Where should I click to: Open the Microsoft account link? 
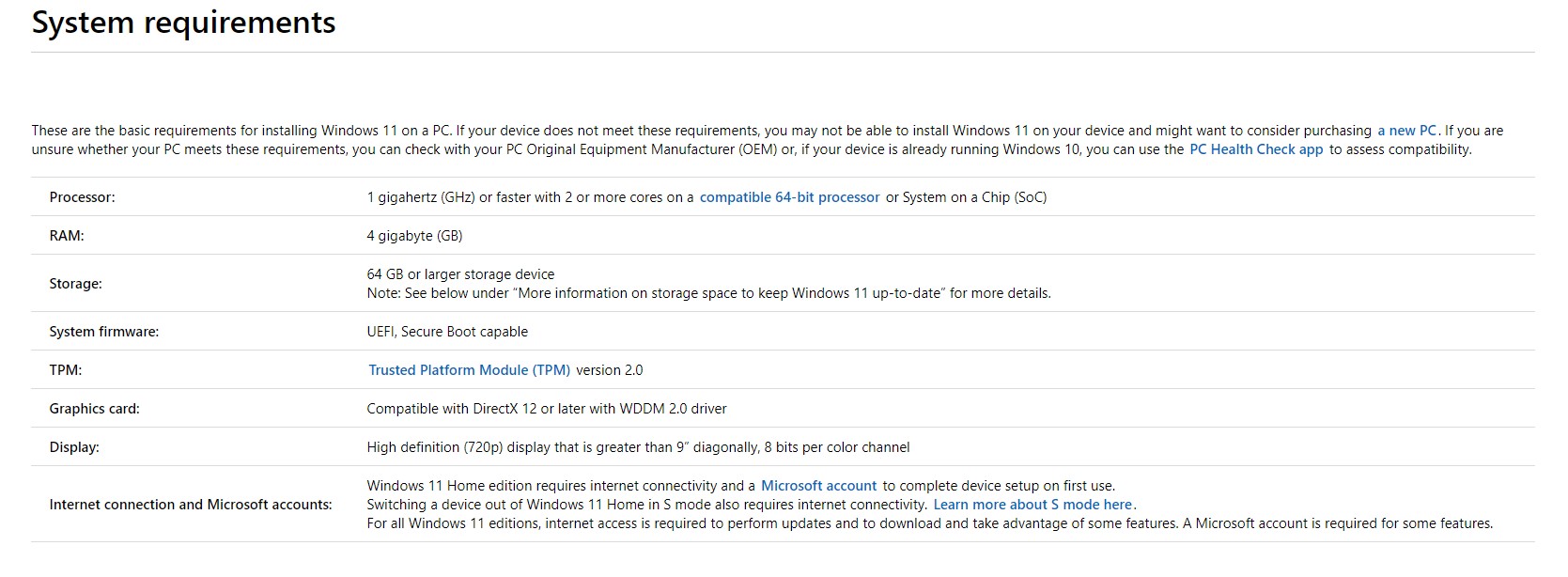pos(818,486)
